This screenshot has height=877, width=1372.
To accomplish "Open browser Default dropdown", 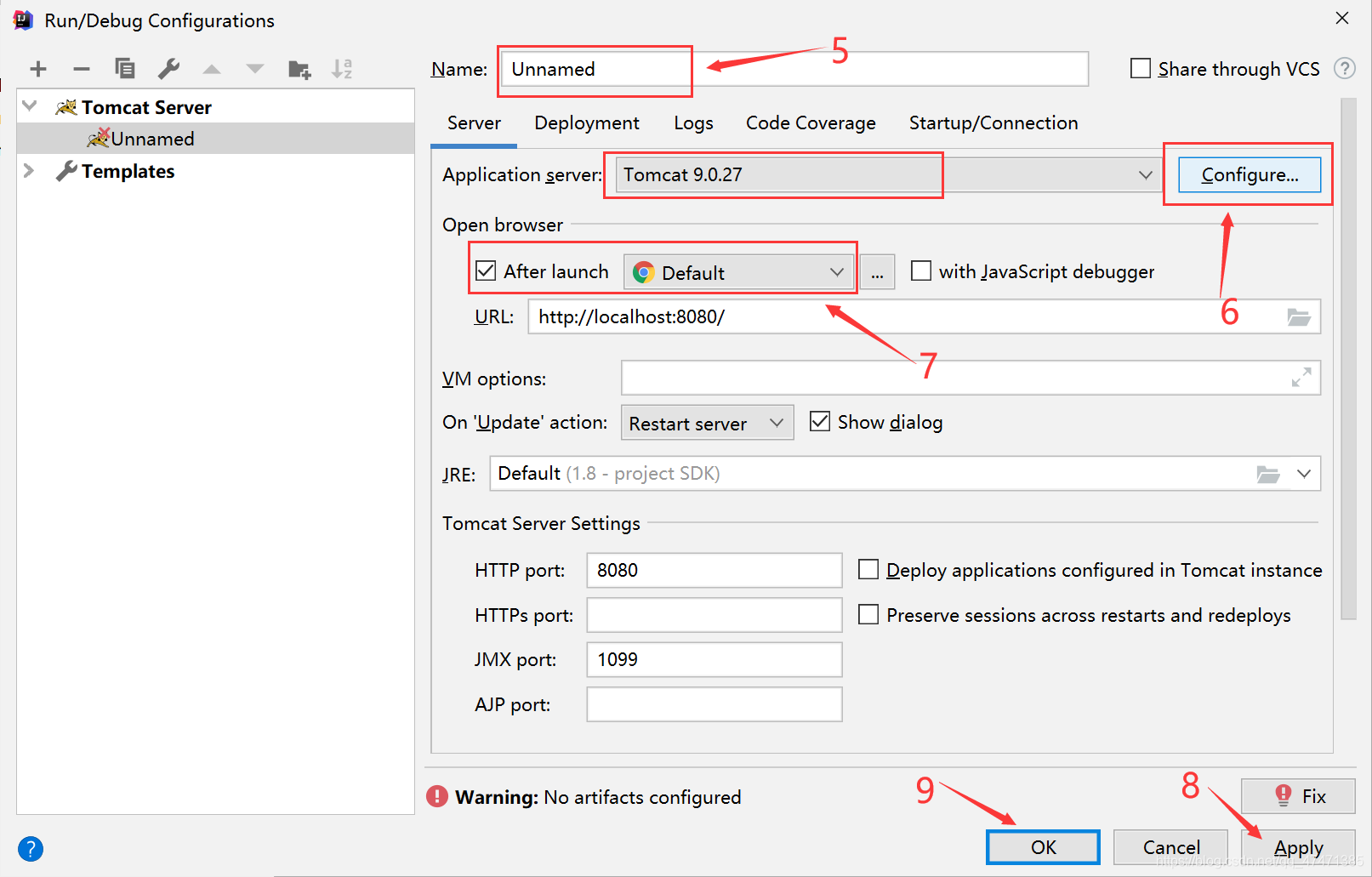I will (x=739, y=272).
